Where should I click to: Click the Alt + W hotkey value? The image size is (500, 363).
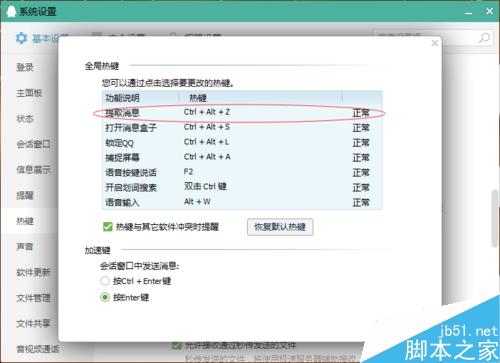tap(197, 202)
